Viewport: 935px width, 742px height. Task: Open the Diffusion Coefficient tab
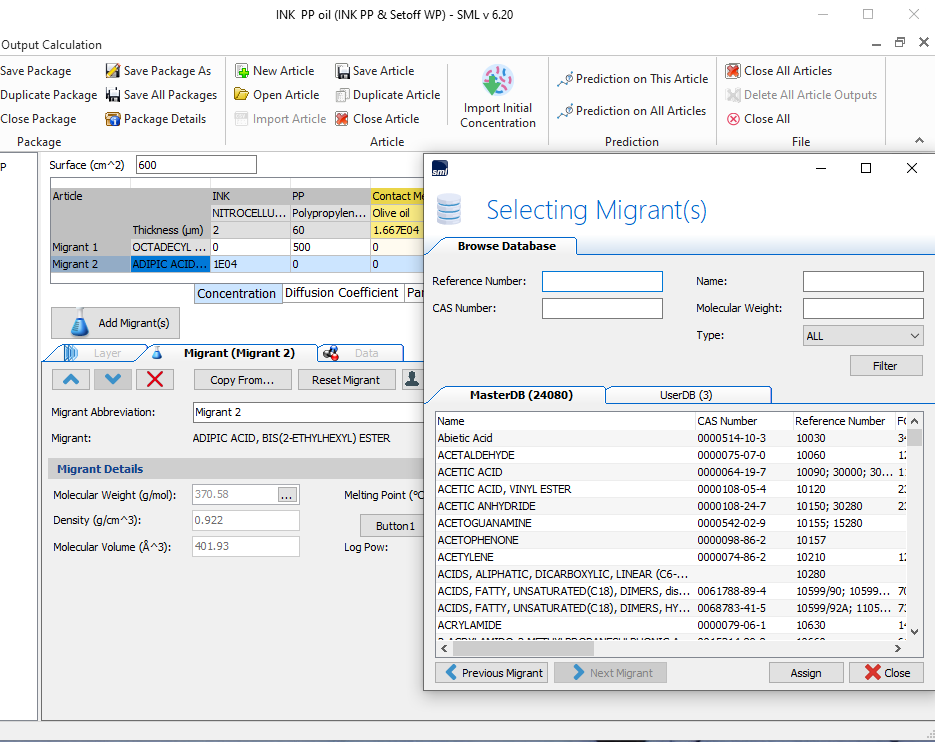342,293
